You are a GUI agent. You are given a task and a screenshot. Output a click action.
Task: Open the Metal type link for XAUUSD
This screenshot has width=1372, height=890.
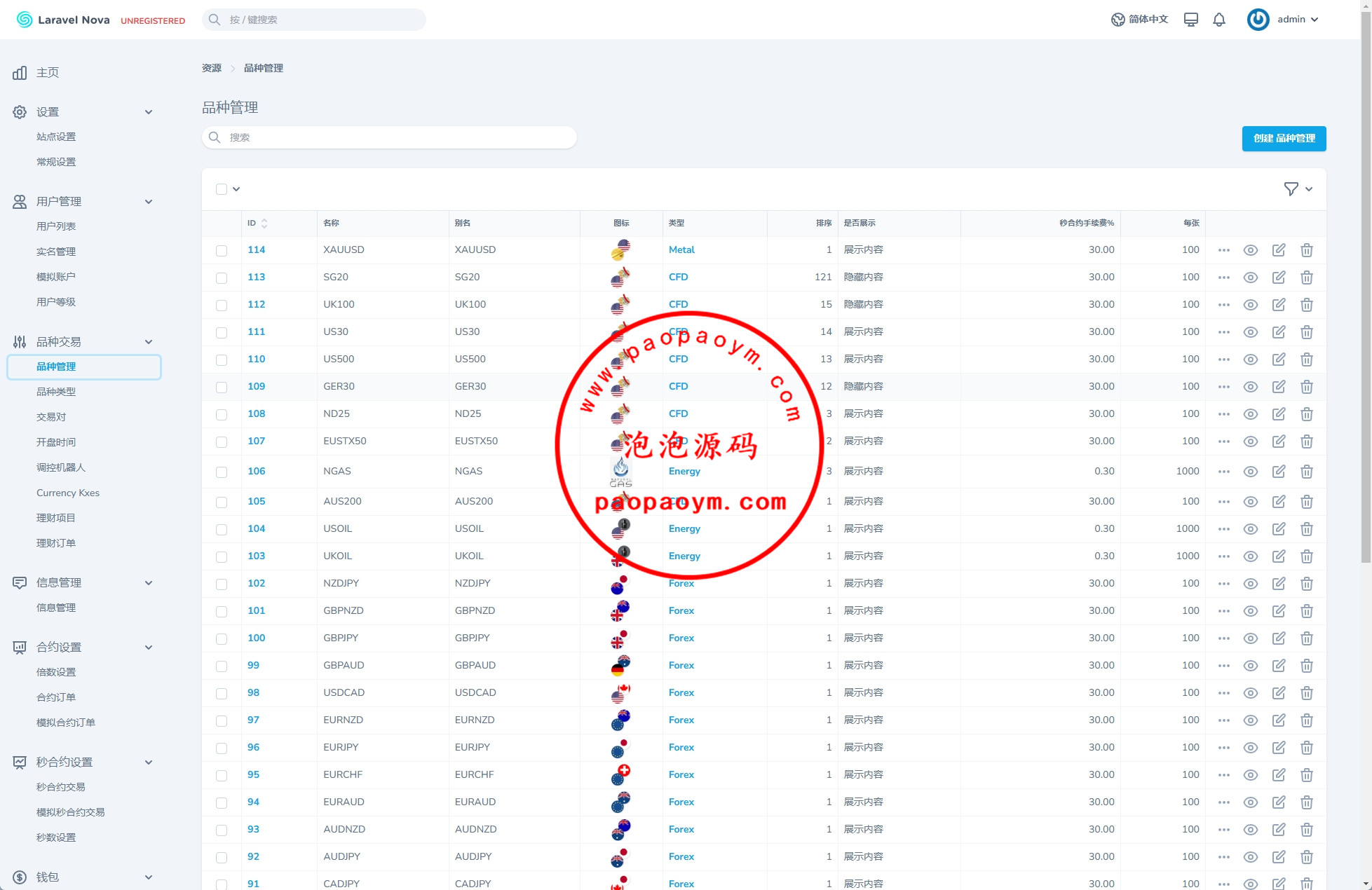(x=681, y=250)
